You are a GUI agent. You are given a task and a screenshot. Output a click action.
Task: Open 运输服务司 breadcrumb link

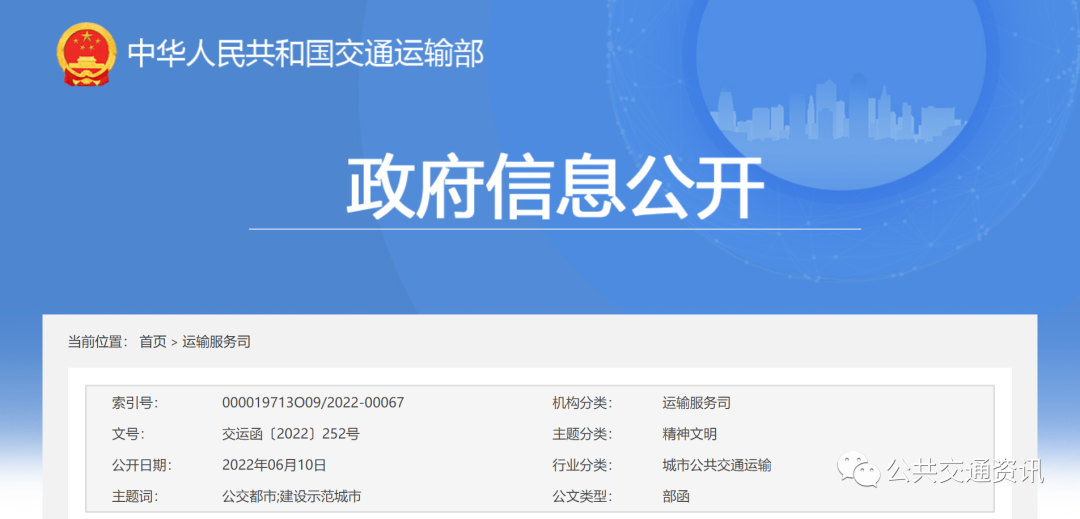(216, 342)
